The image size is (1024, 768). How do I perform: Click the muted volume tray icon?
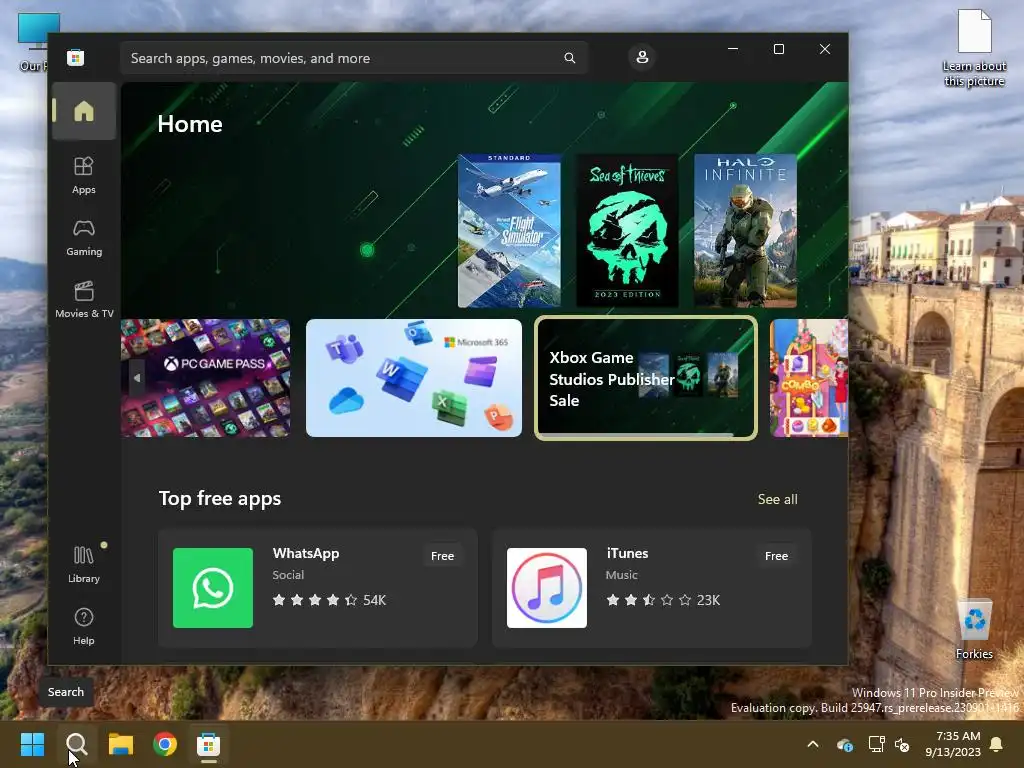[x=902, y=744]
